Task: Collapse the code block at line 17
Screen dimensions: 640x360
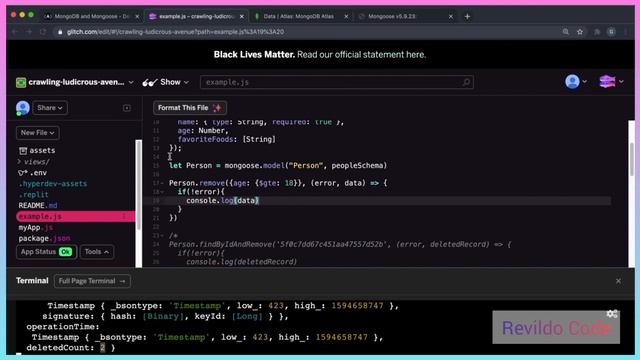Action: coord(162,183)
